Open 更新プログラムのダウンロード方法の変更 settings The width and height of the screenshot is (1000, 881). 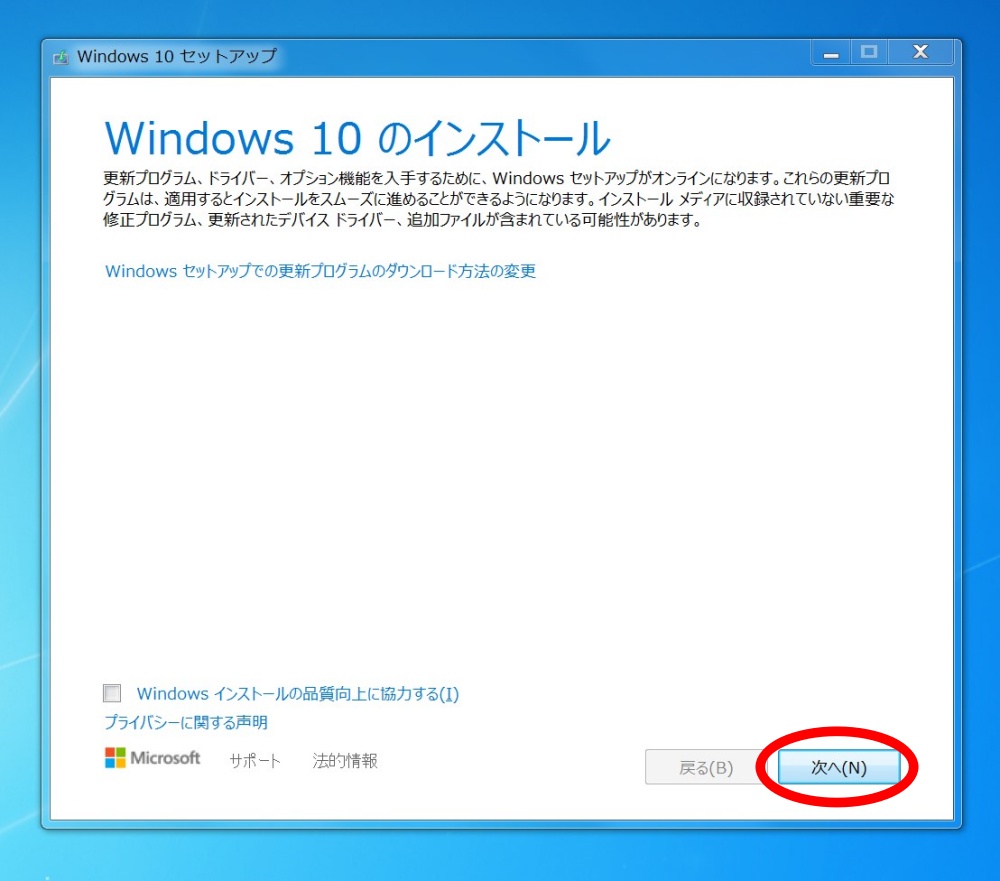[x=323, y=271]
